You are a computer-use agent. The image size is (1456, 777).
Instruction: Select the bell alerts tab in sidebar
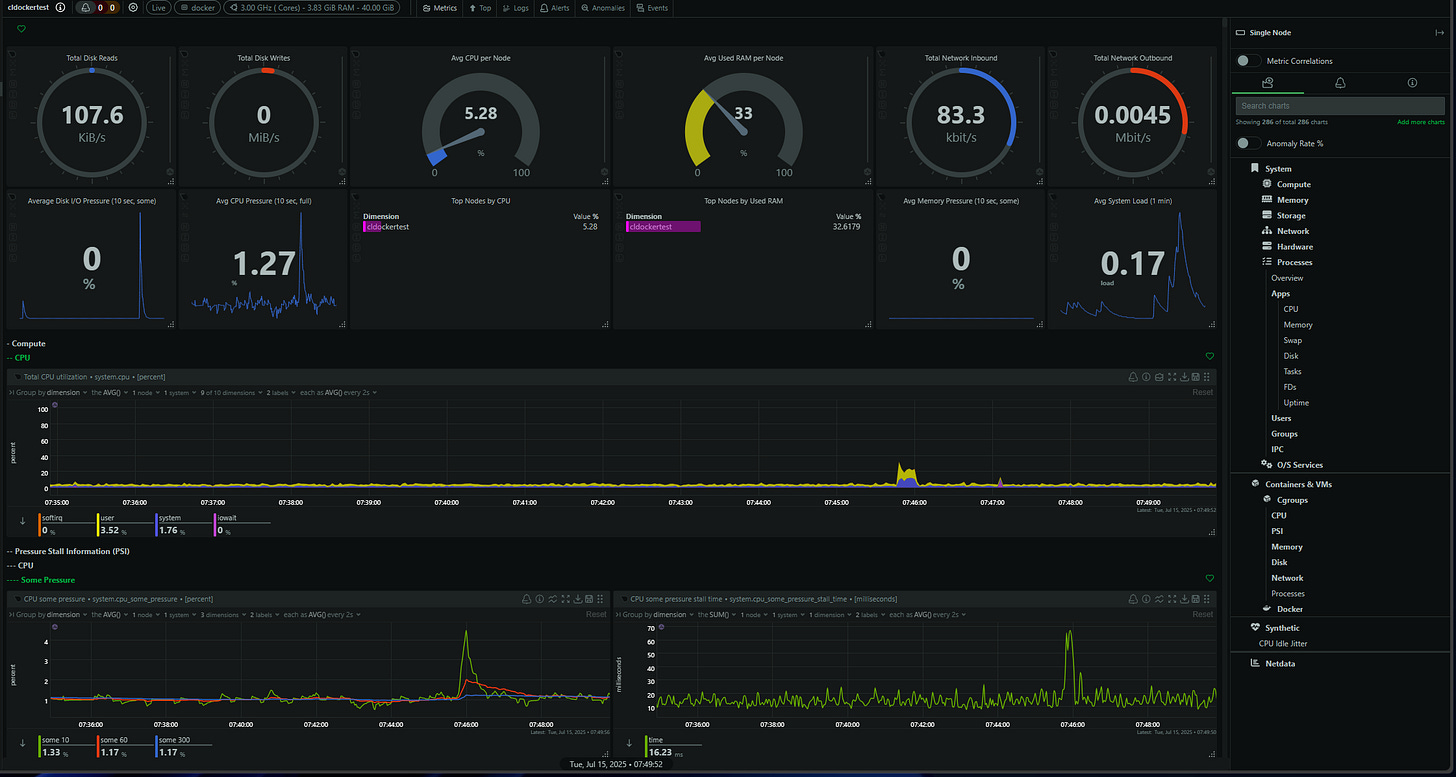pos(1340,83)
